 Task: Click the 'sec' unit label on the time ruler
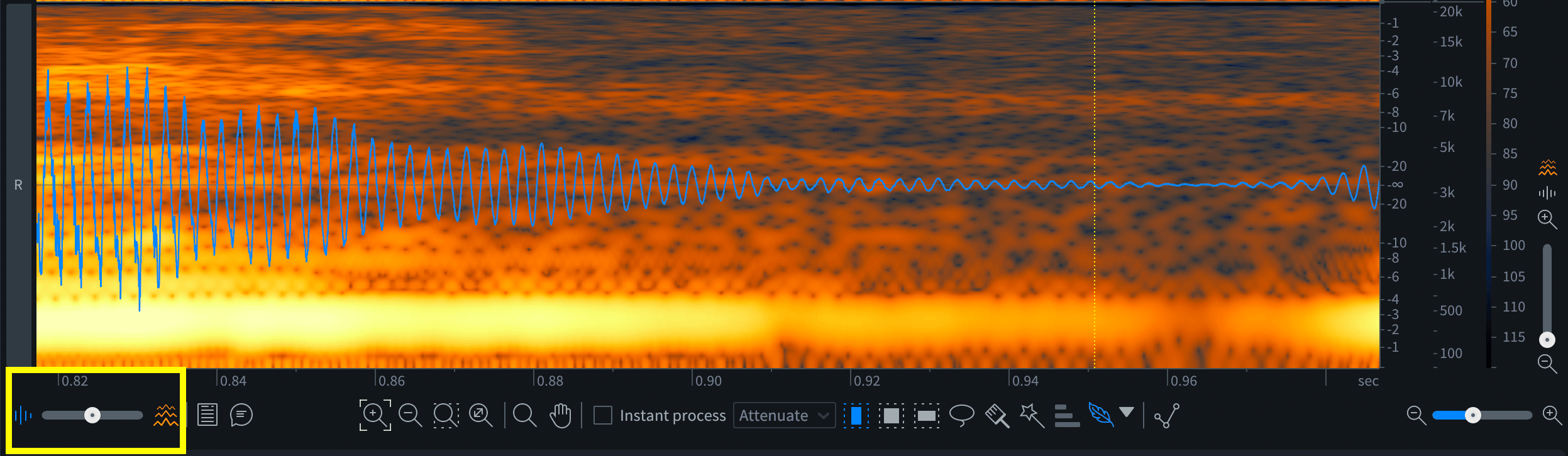point(1368,381)
